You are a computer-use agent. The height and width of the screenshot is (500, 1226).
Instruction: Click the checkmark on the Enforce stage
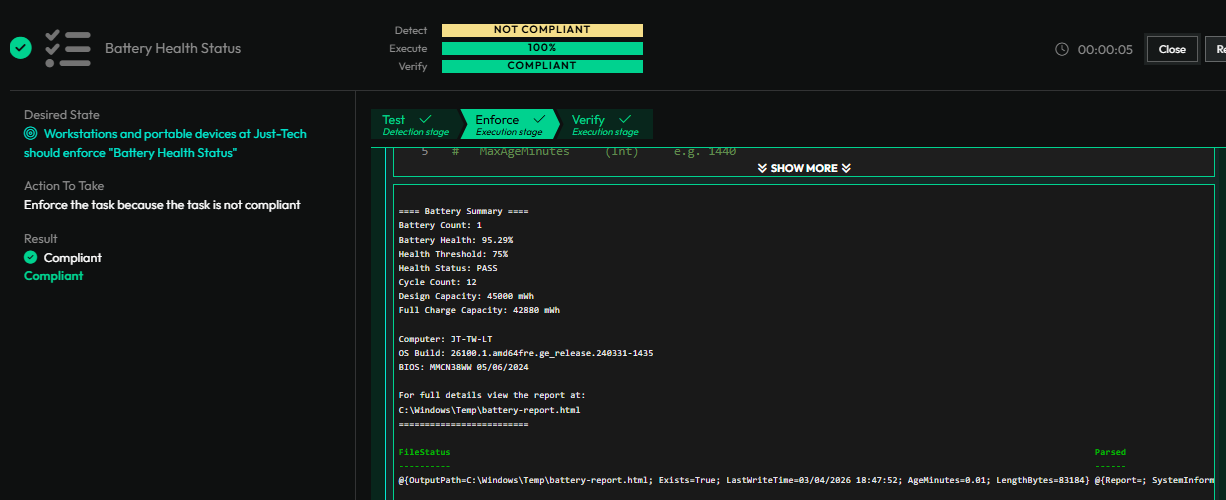539,119
